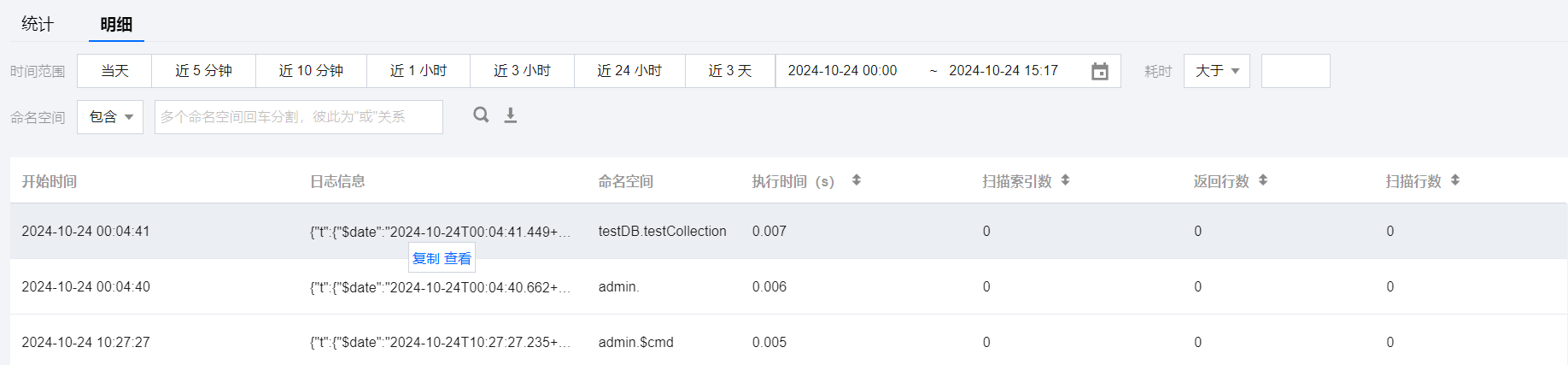The width and height of the screenshot is (1568, 365).
Task: Click the download logs icon
Action: point(511,115)
